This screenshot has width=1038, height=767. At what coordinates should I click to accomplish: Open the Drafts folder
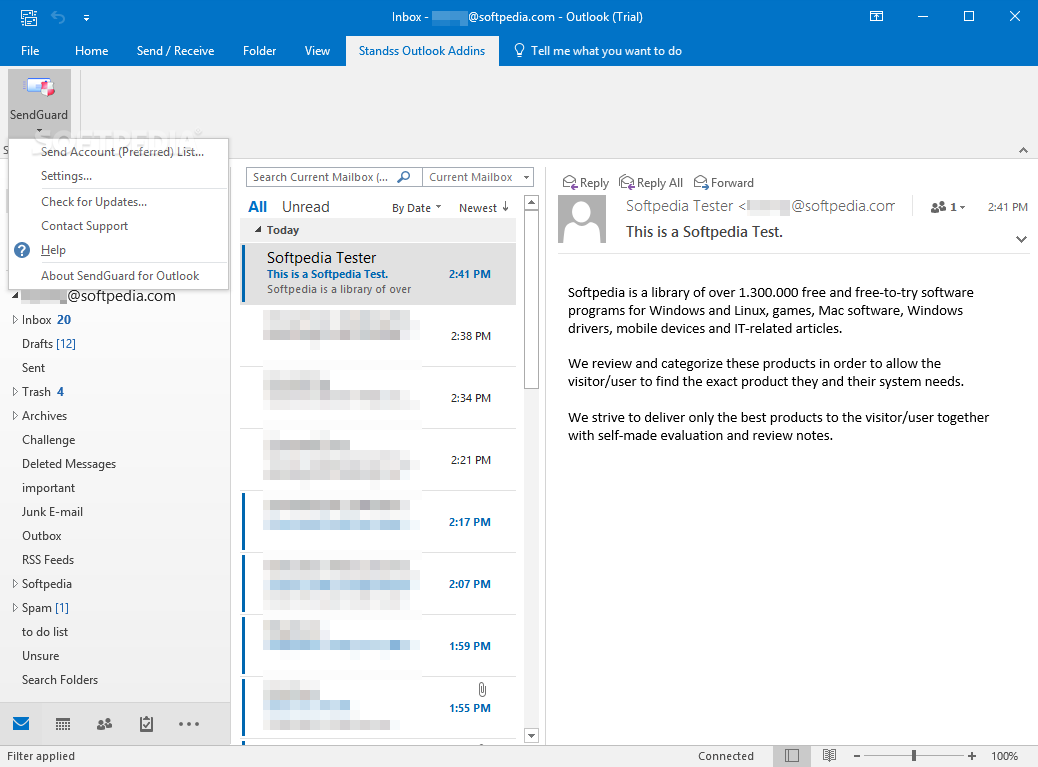[48, 343]
